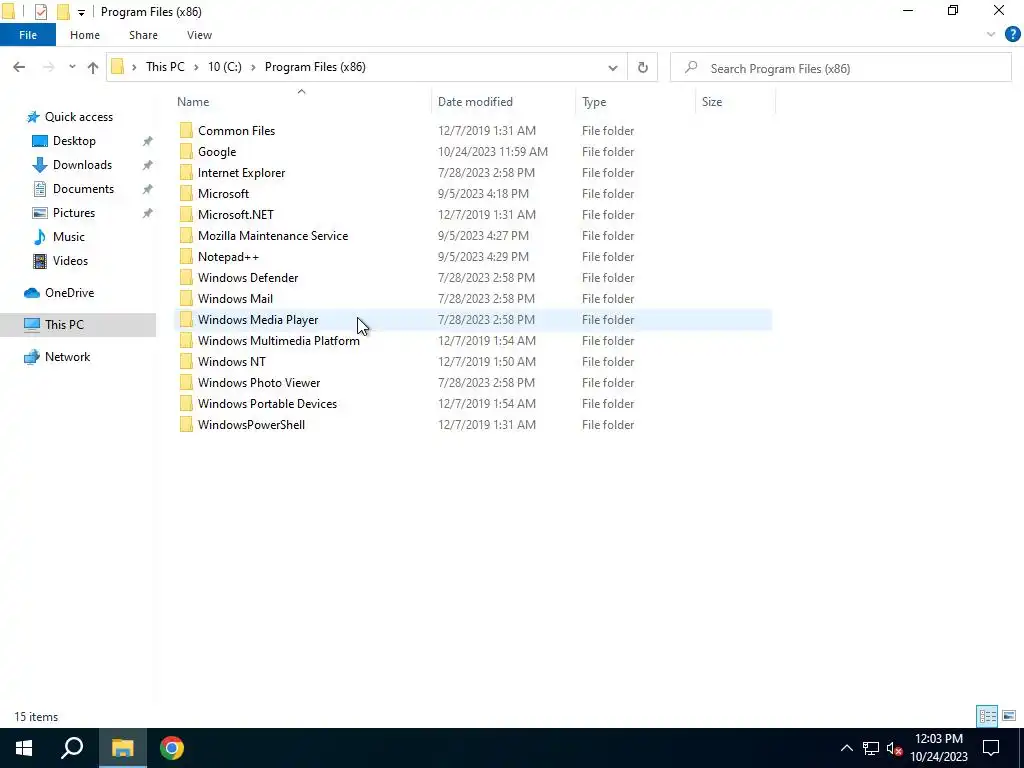The image size is (1024, 768).
Task: Sort by the Size column header
Action: click(711, 102)
